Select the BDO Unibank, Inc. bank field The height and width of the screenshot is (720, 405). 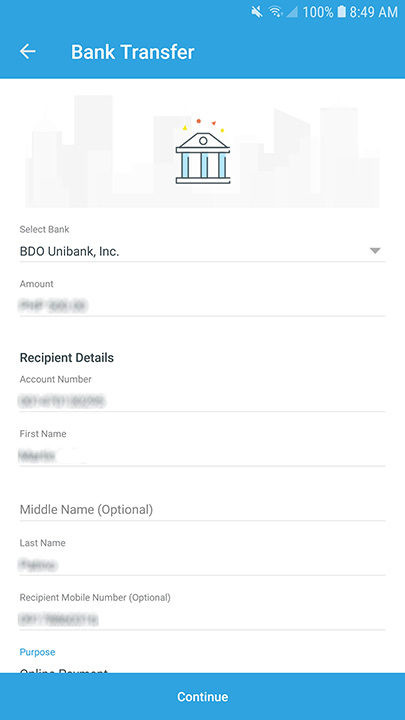point(202,251)
